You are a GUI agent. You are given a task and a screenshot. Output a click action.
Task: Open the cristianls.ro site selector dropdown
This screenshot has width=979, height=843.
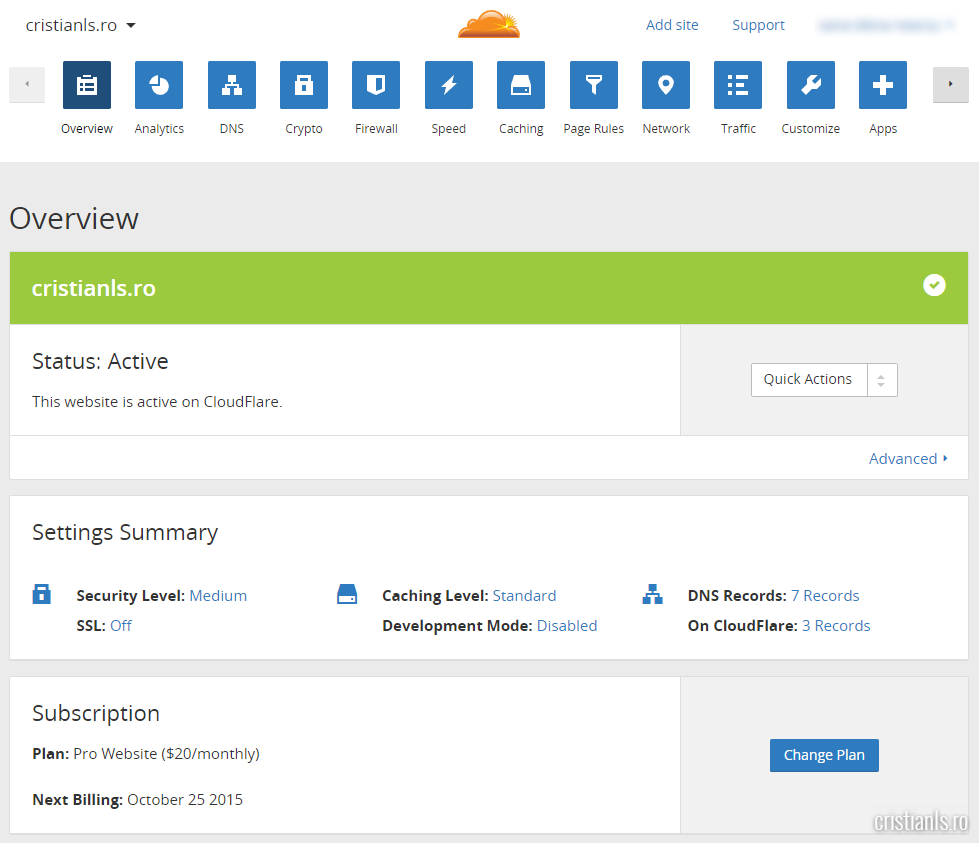point(81,25)
